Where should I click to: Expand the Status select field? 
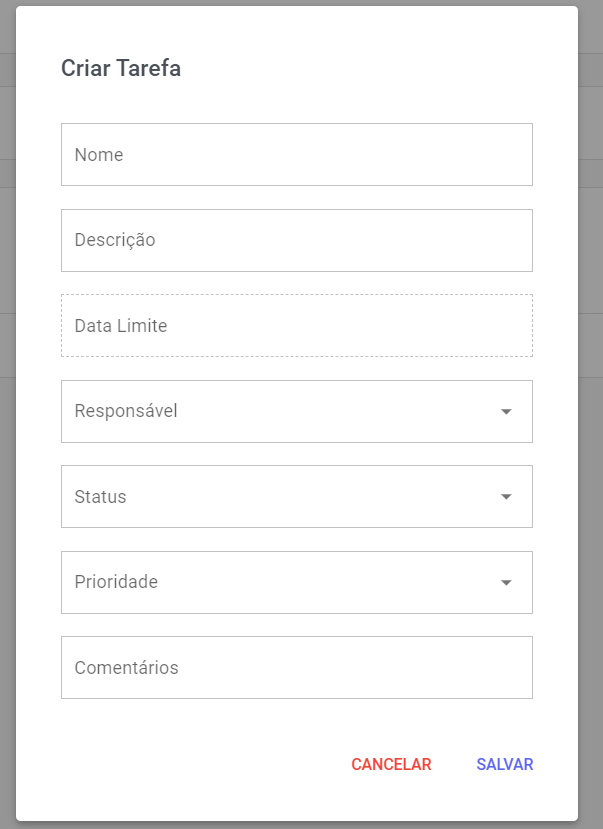(296, 496)
